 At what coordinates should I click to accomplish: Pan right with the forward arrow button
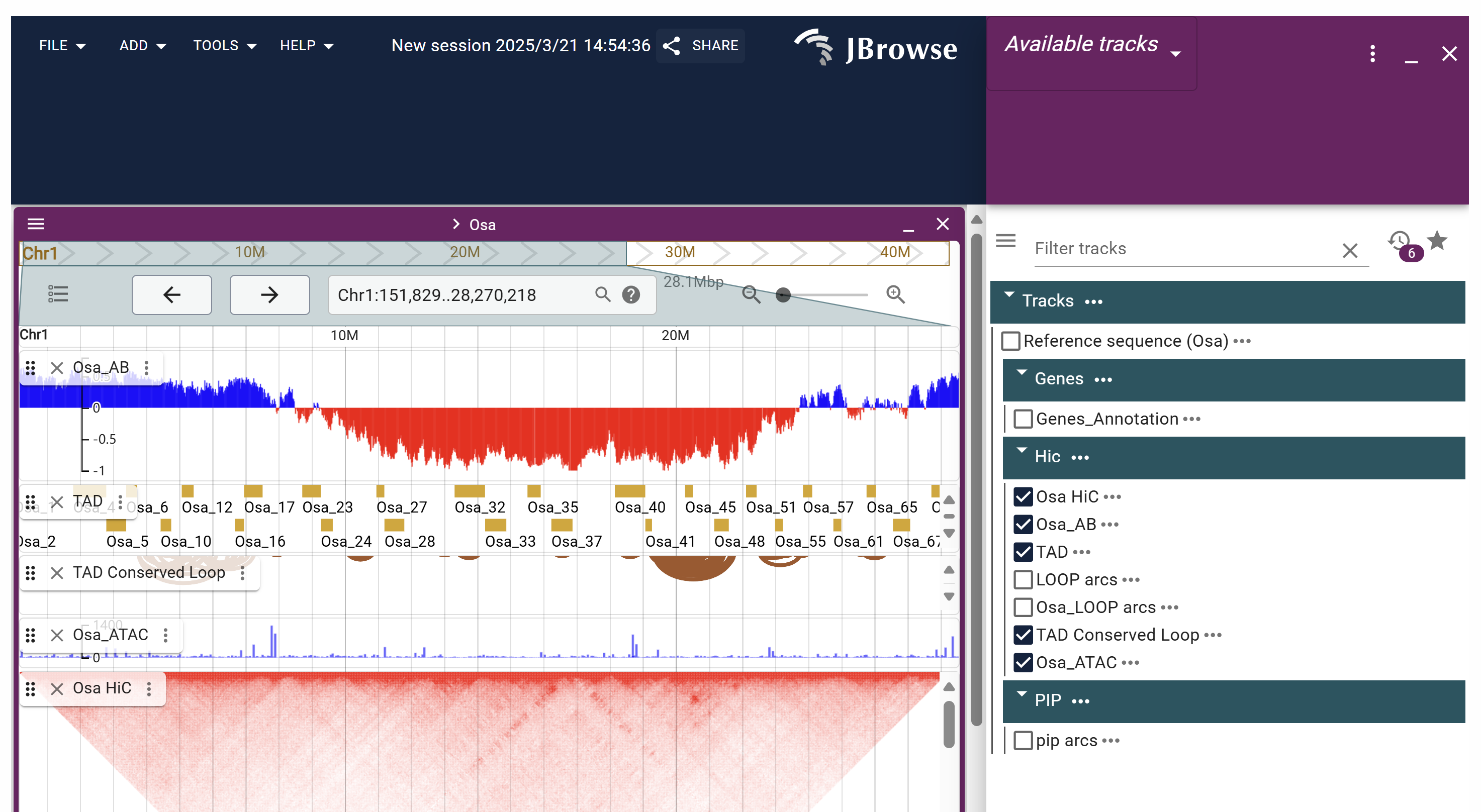click(269, 295)
